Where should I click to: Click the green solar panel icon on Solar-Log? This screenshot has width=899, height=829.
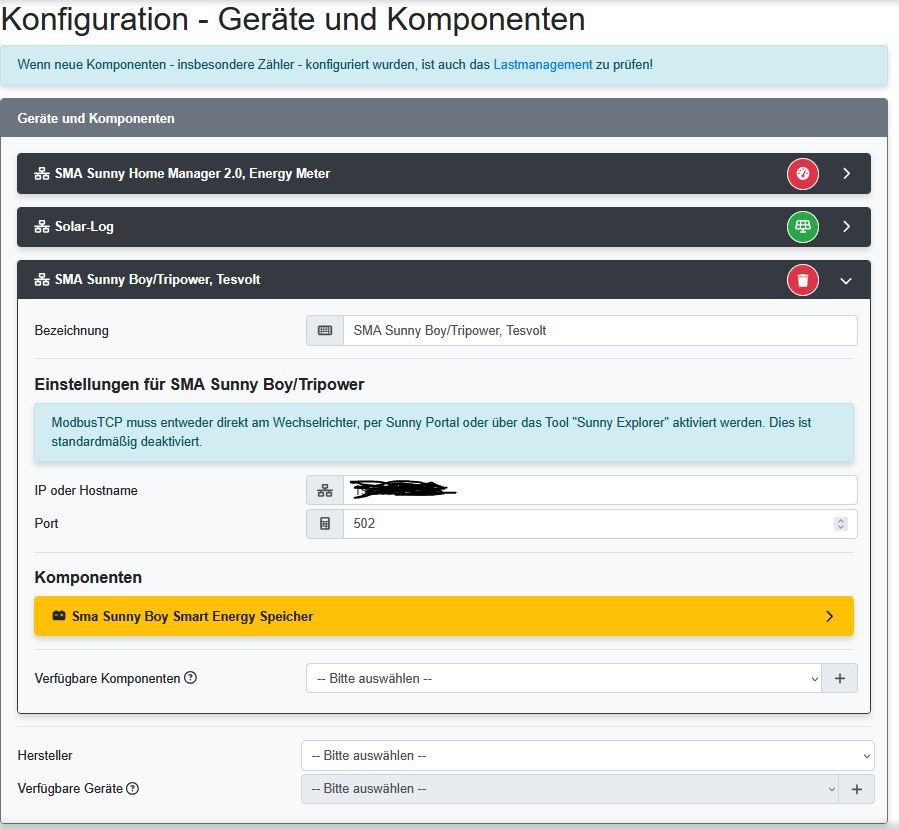[x=802, y=227]
